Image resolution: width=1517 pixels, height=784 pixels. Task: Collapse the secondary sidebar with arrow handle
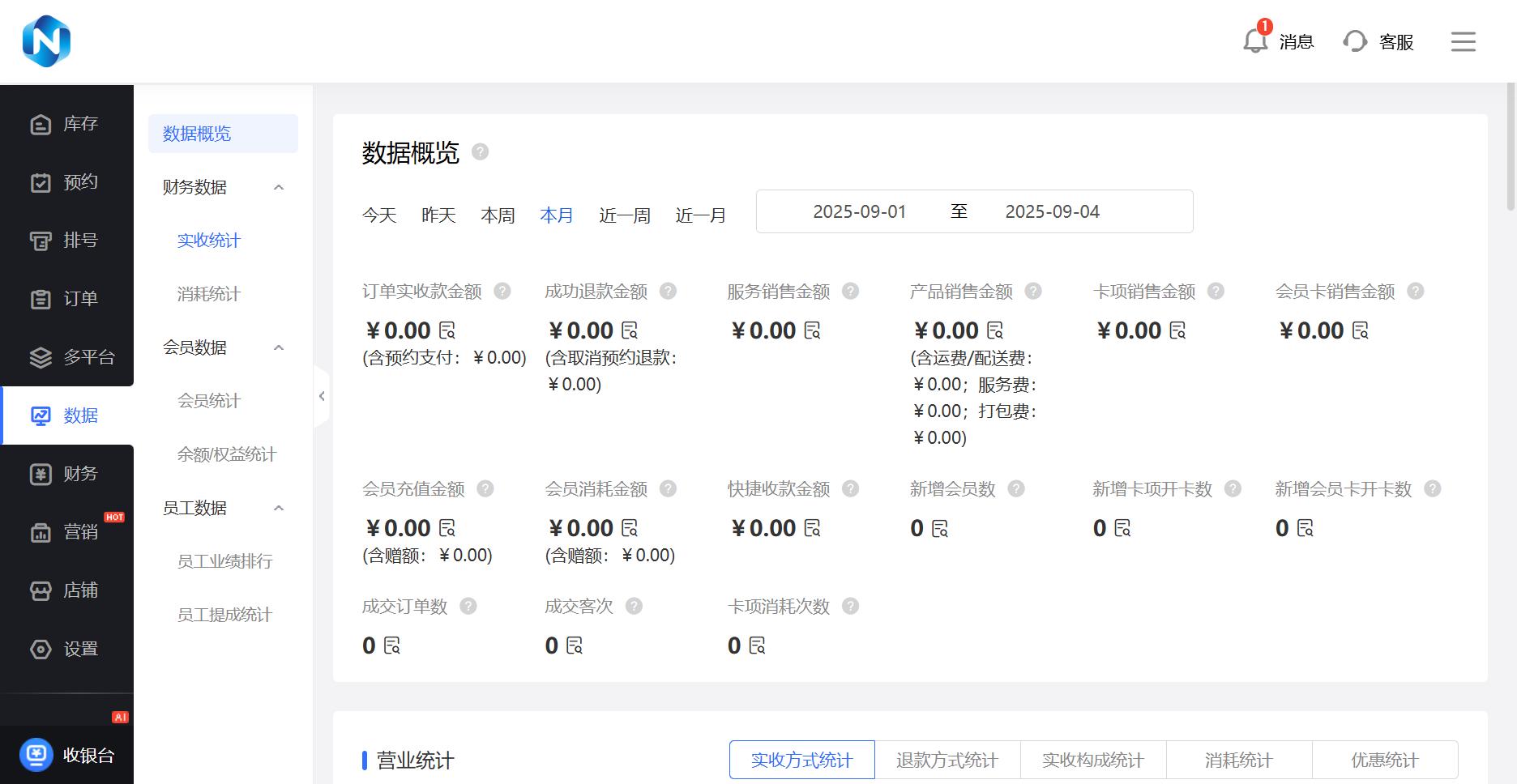(x=322, y=396)
